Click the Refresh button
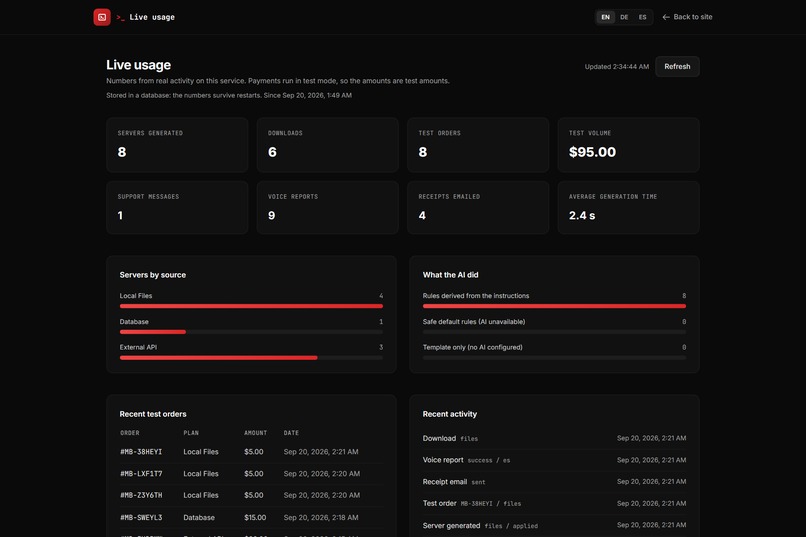This screenshot has height=537, width=806. (x=677, y=66)
